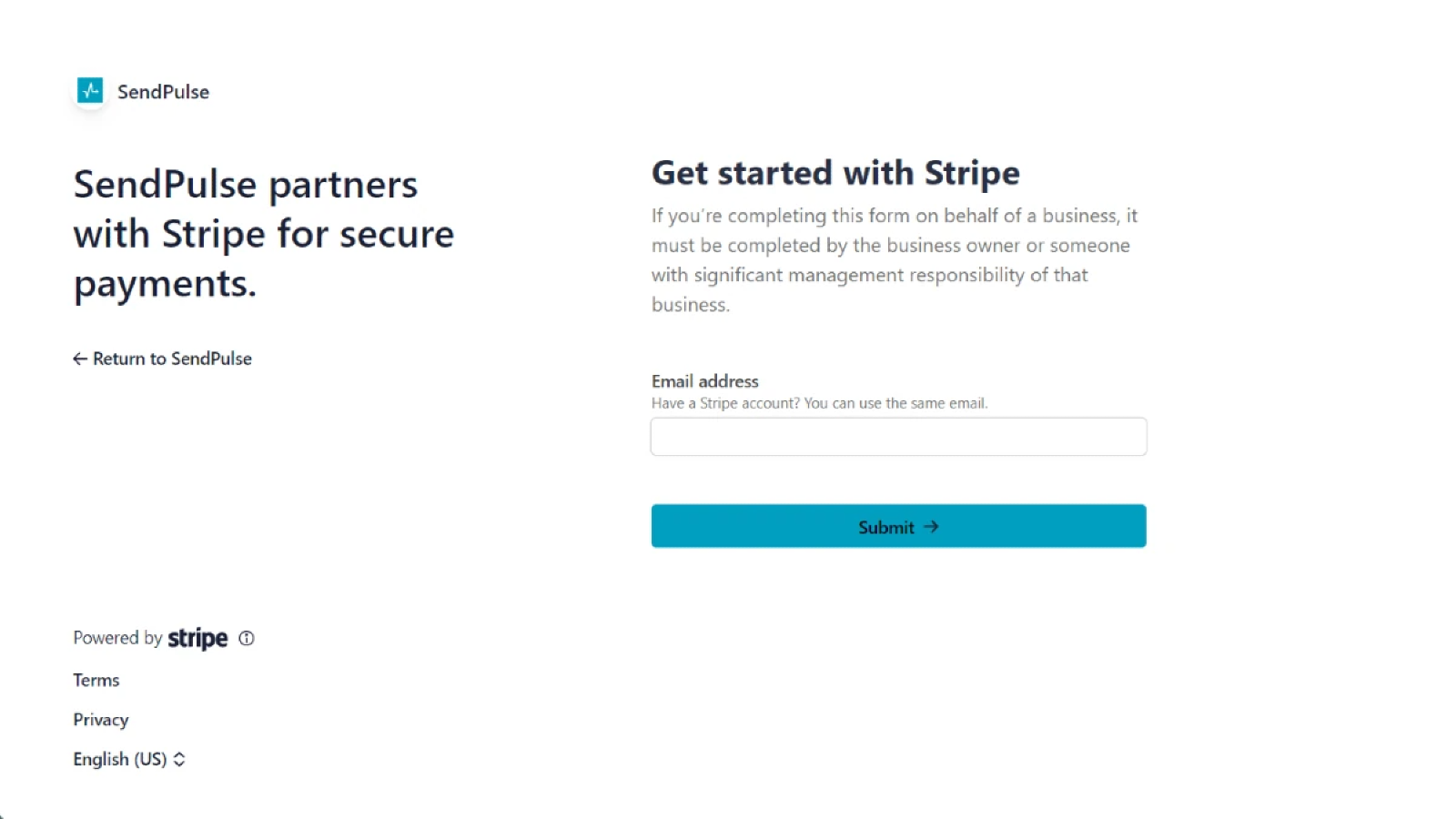Image resolution: width=1456 pixels, height=819 pixels.
Task: Click the Email address field label
Action: 704,381
